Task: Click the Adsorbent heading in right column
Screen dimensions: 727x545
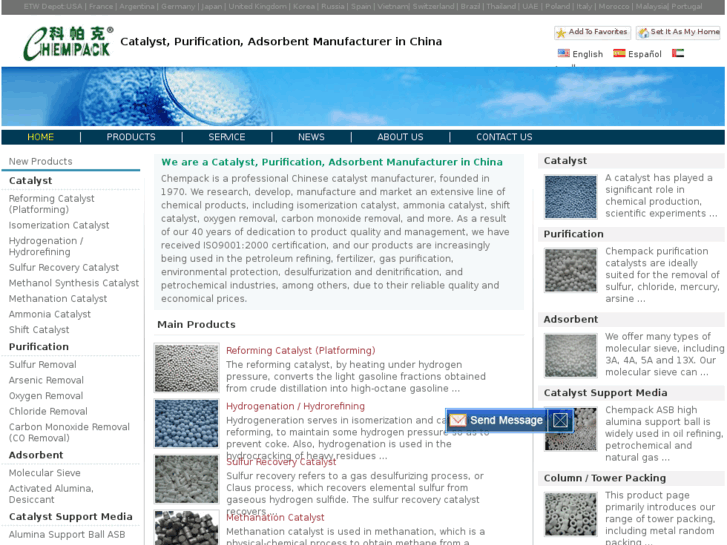Action: click(x=571, y=319)
